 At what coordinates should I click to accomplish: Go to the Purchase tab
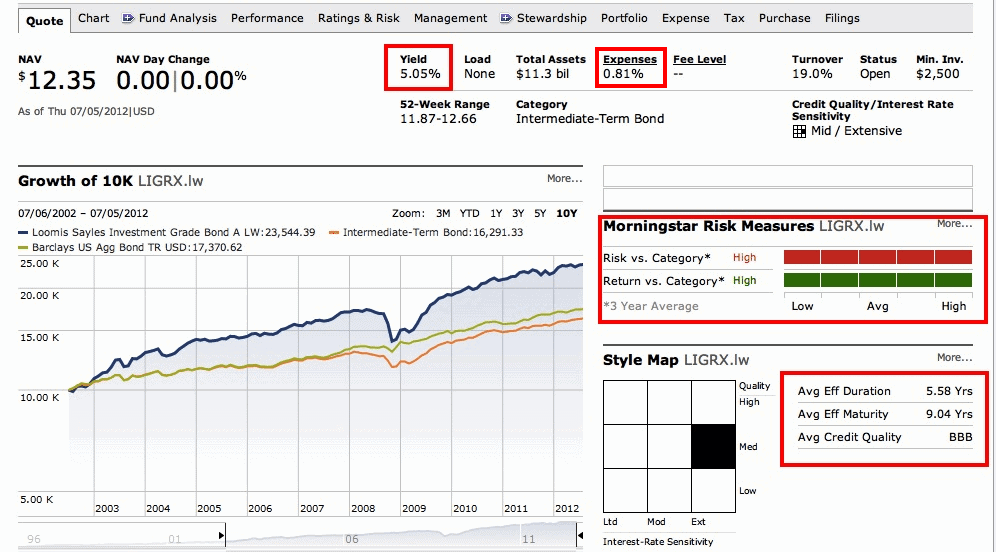tap(784, 18)
